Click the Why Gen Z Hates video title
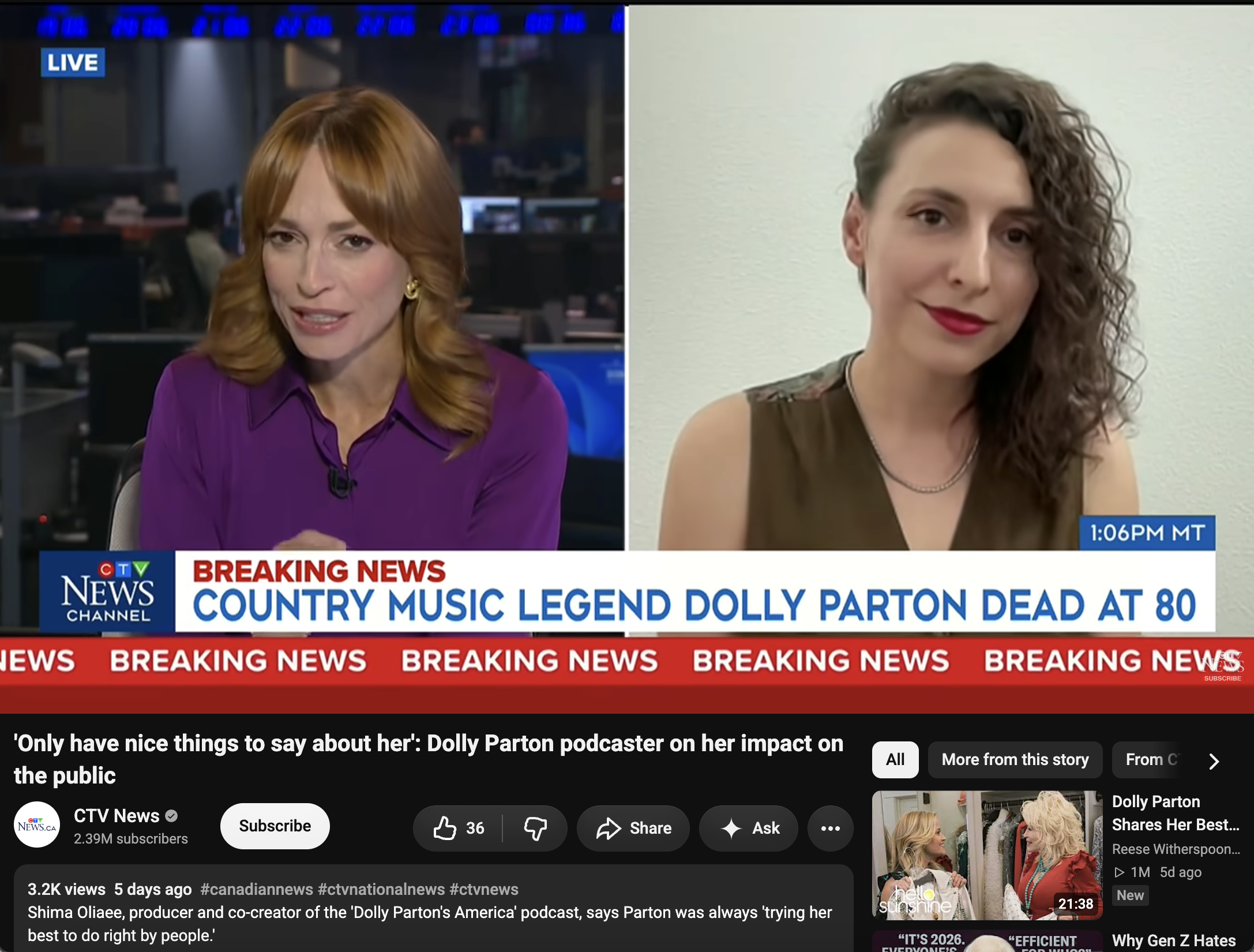The image size is (1254, 952). (x=1173, y=940)
